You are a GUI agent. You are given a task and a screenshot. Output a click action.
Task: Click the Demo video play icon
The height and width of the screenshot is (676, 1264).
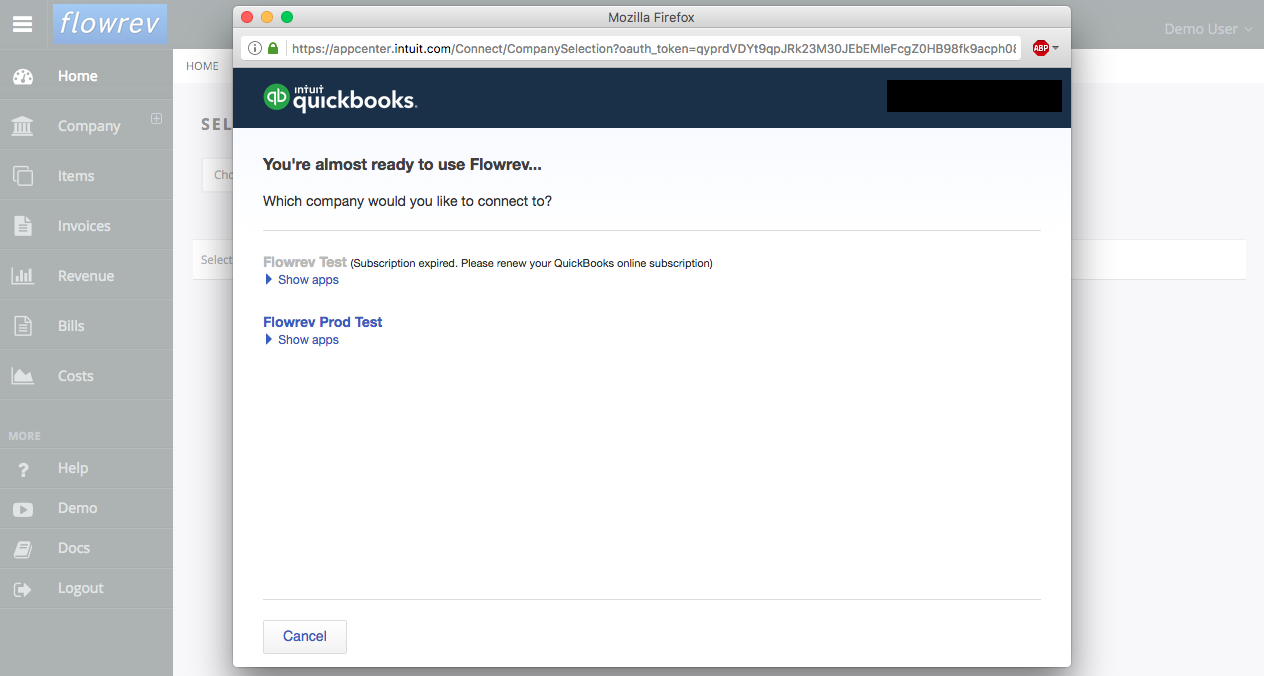tap(23, 509)
